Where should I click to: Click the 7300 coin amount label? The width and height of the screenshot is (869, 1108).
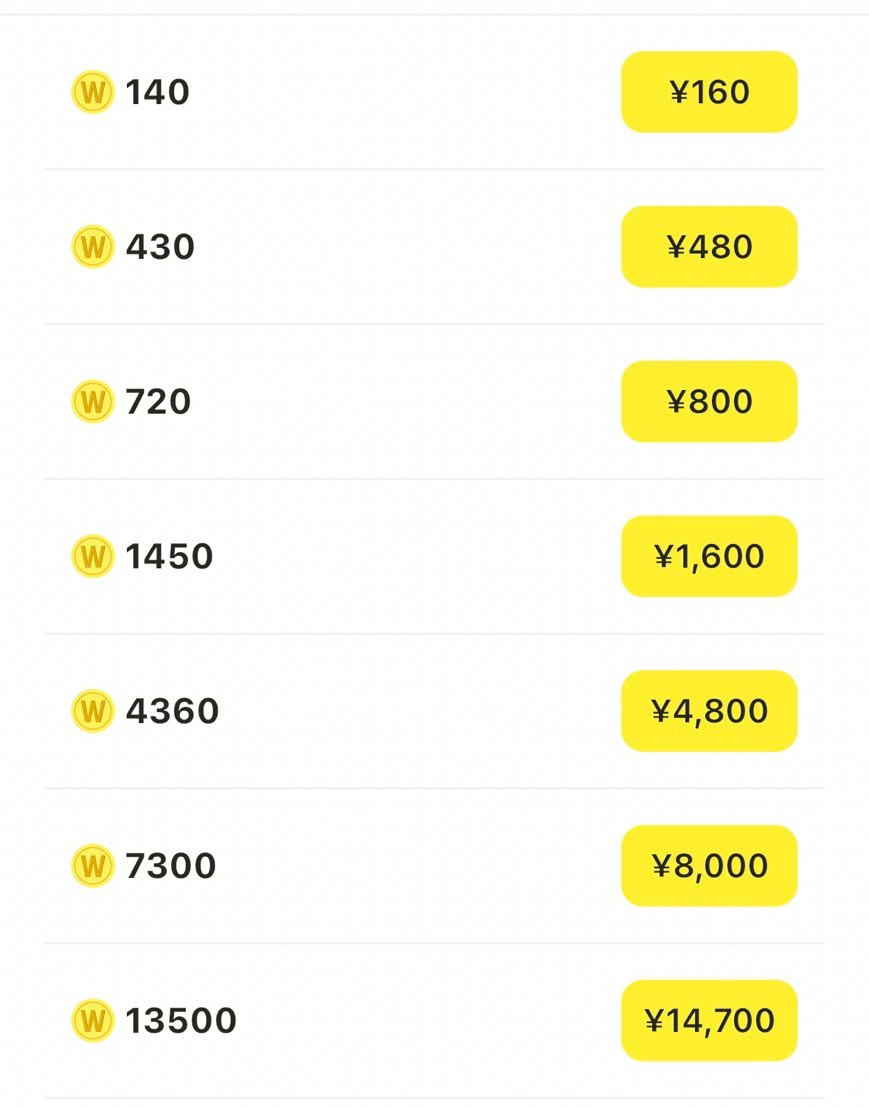pos(171,866)
